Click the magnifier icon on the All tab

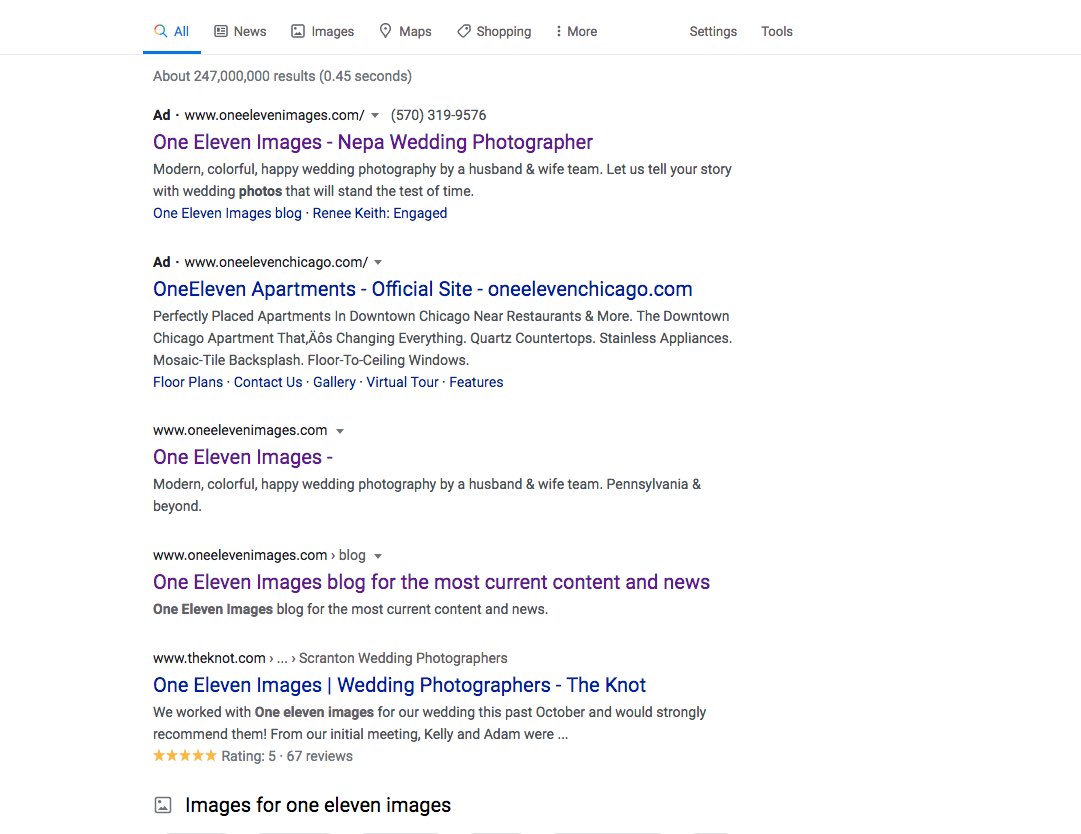(x=161, y=31)
